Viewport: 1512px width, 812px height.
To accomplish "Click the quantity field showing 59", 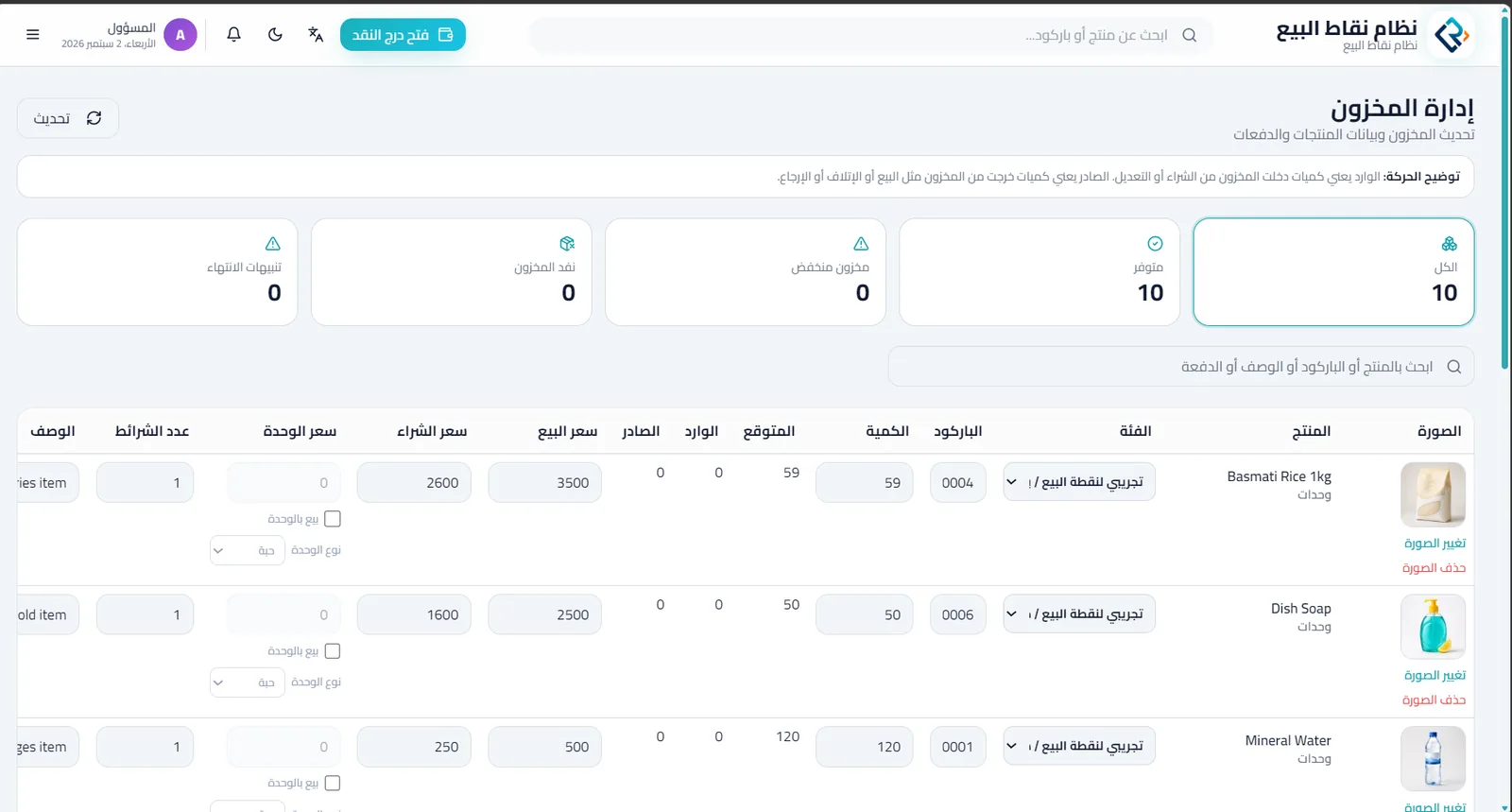I will [865, 483].
